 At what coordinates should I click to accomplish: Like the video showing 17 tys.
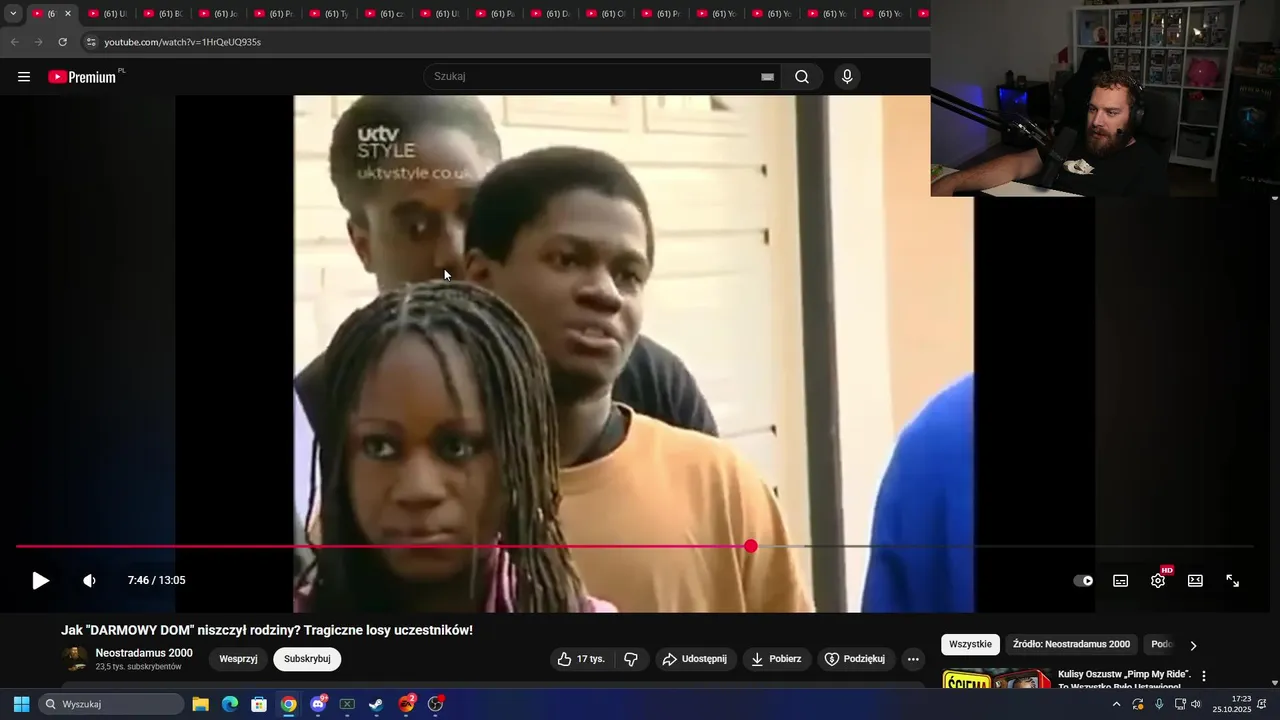pos(581,659)
